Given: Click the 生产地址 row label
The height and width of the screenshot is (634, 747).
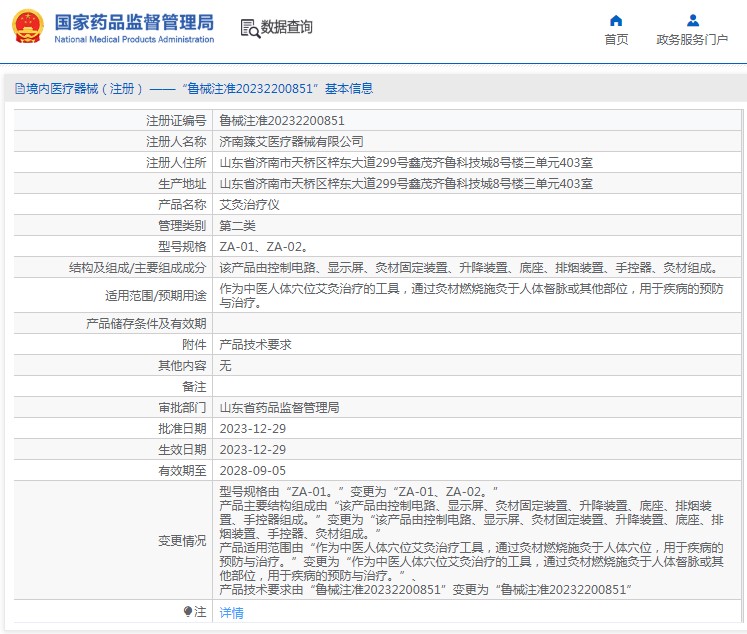Looking at the screenshot, I should point(182,183).
